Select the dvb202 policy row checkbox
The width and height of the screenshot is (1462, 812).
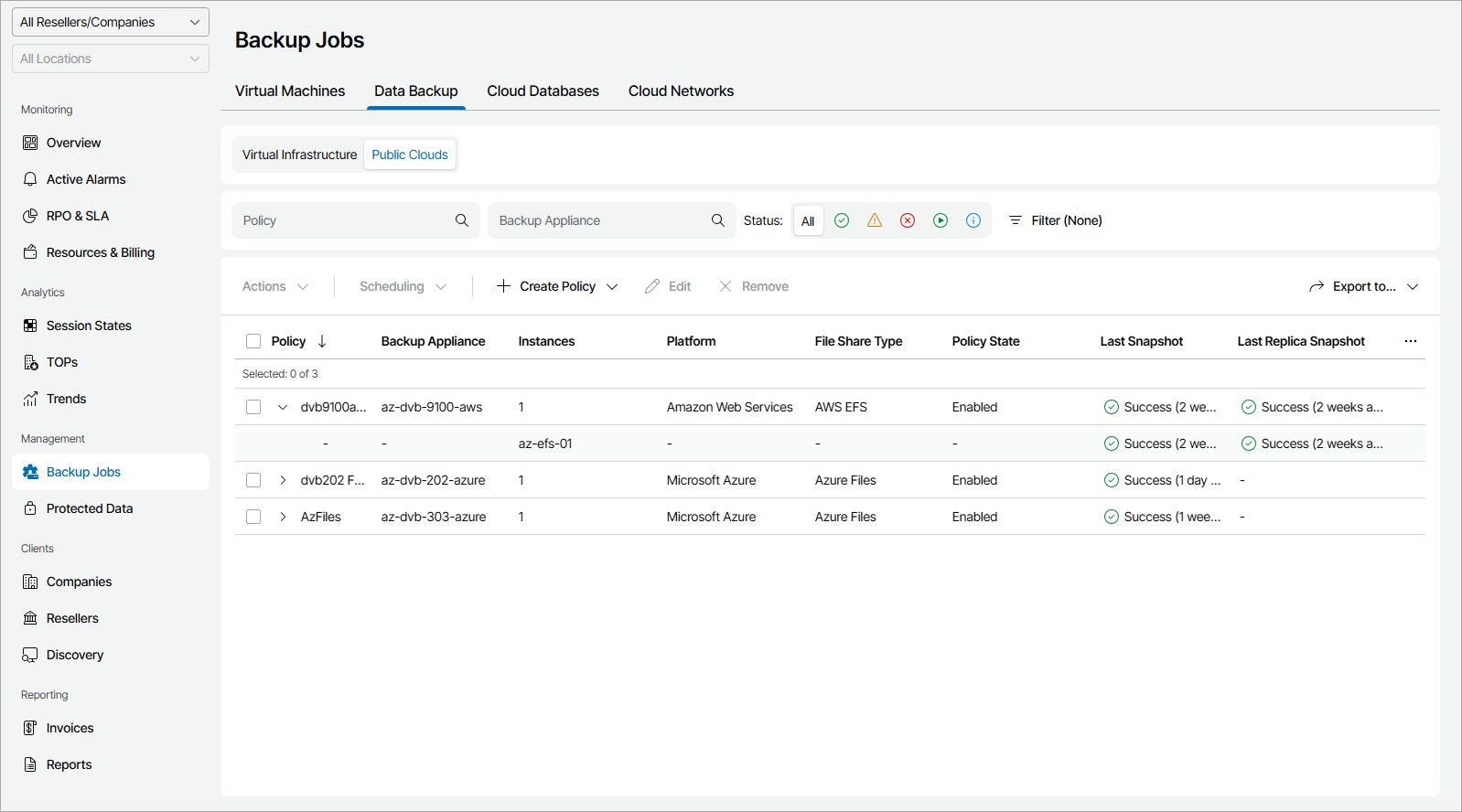click(253, 480)
